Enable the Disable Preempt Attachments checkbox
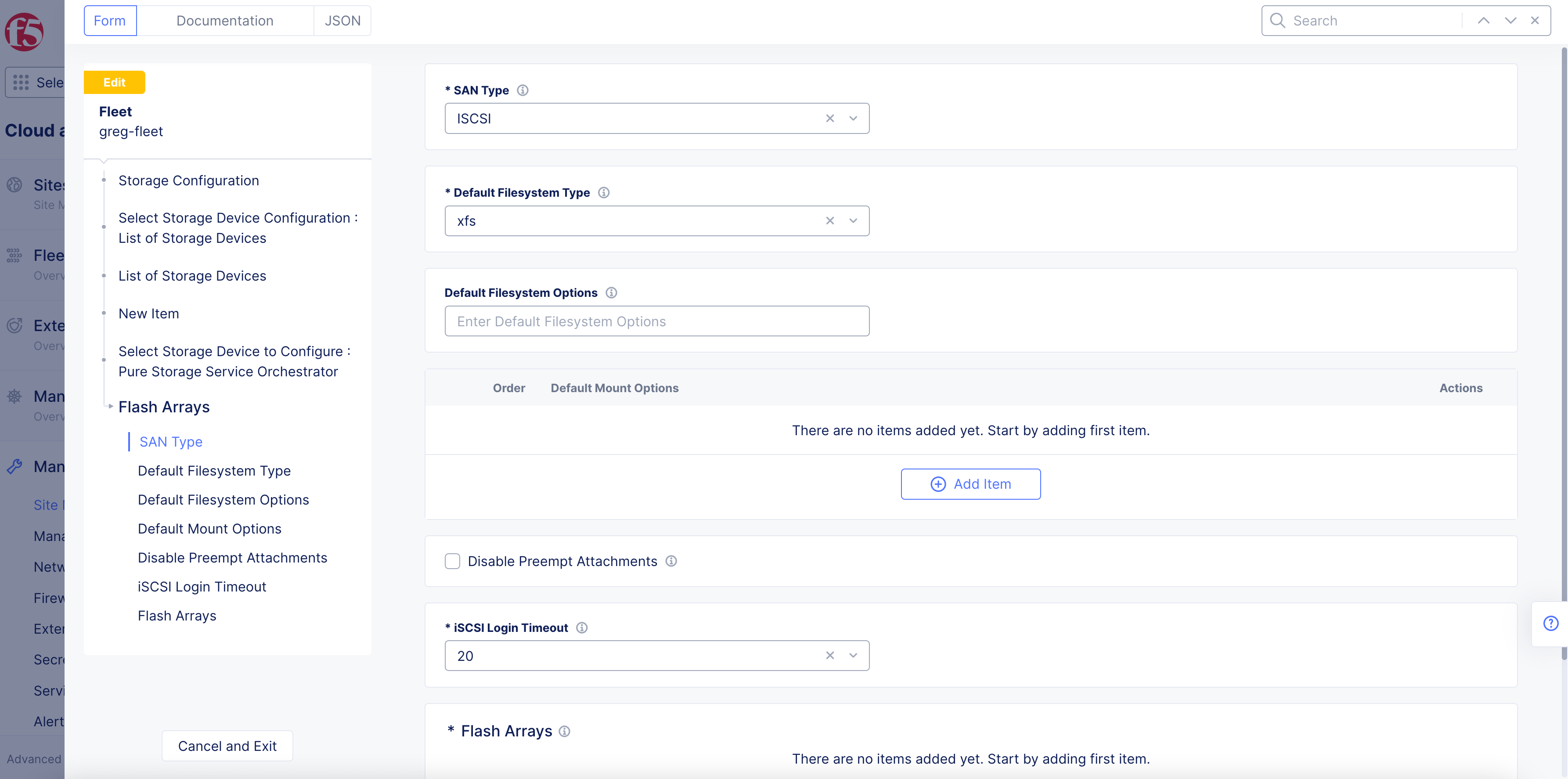The height and width of the screenshot is (779, 1568). click(452, 561)
